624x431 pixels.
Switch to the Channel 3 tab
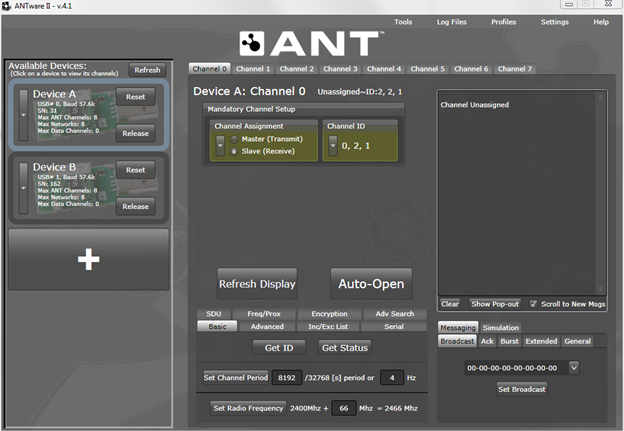coord(340,69)
